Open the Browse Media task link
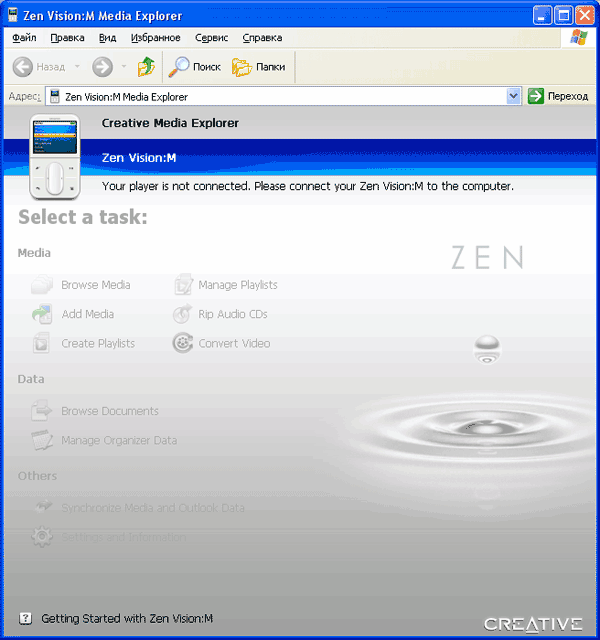Image resolution: width=600 pixels, height=640 pixels. pyautogui.click(x=96, y=285)
